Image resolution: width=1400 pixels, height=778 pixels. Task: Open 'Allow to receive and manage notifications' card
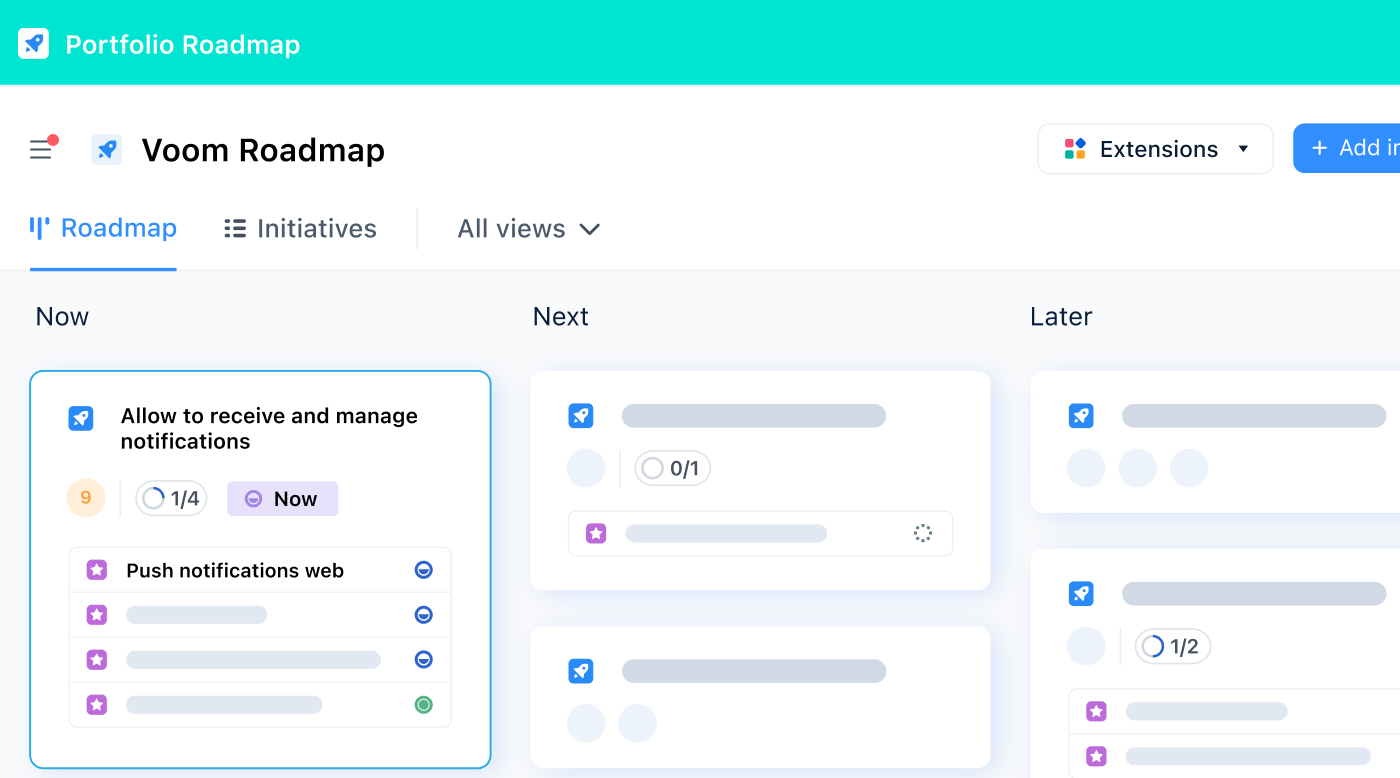269,428
